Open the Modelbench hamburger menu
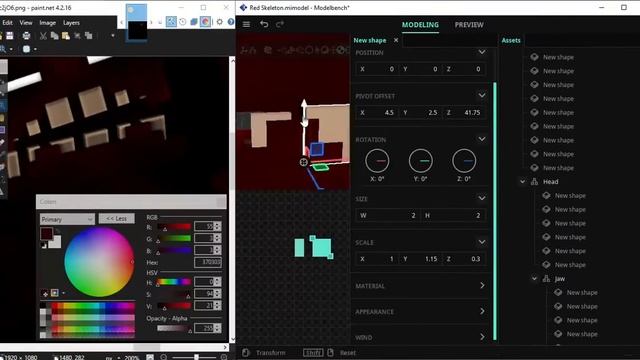640x360 pixels. coord(246,24)
